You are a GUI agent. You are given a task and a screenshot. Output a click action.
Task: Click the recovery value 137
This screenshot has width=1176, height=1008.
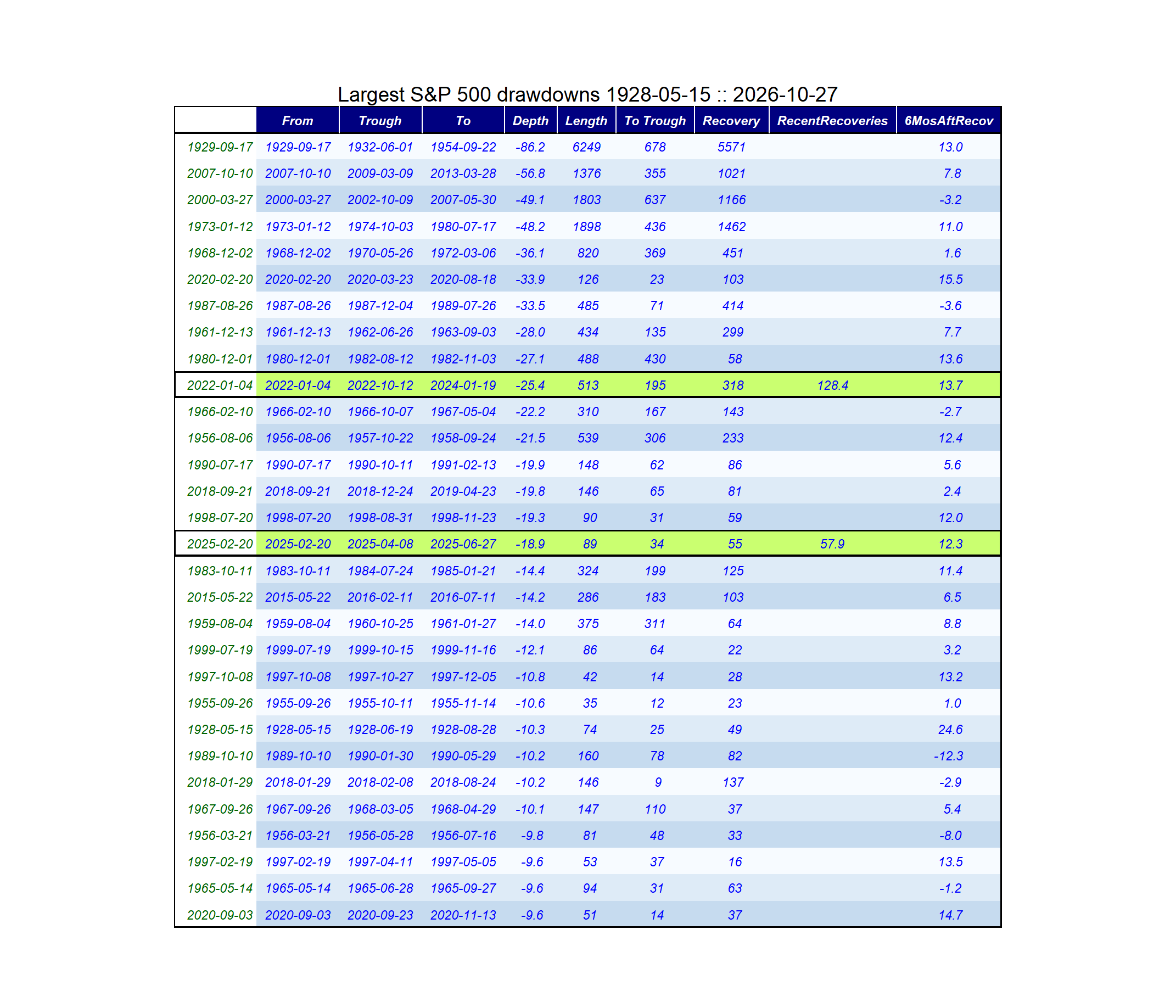click(733, 783)
